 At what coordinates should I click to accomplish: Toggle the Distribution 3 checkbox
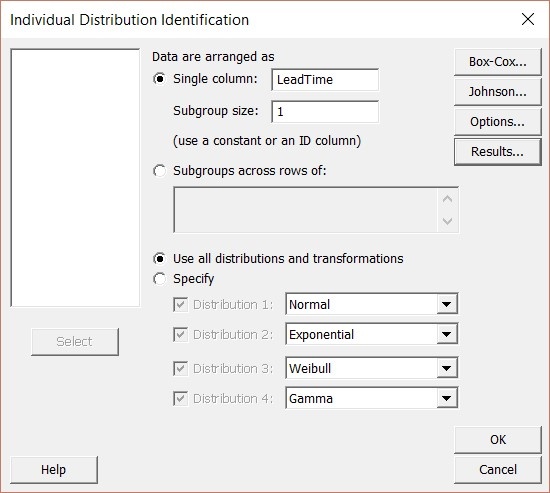point(181,369)
